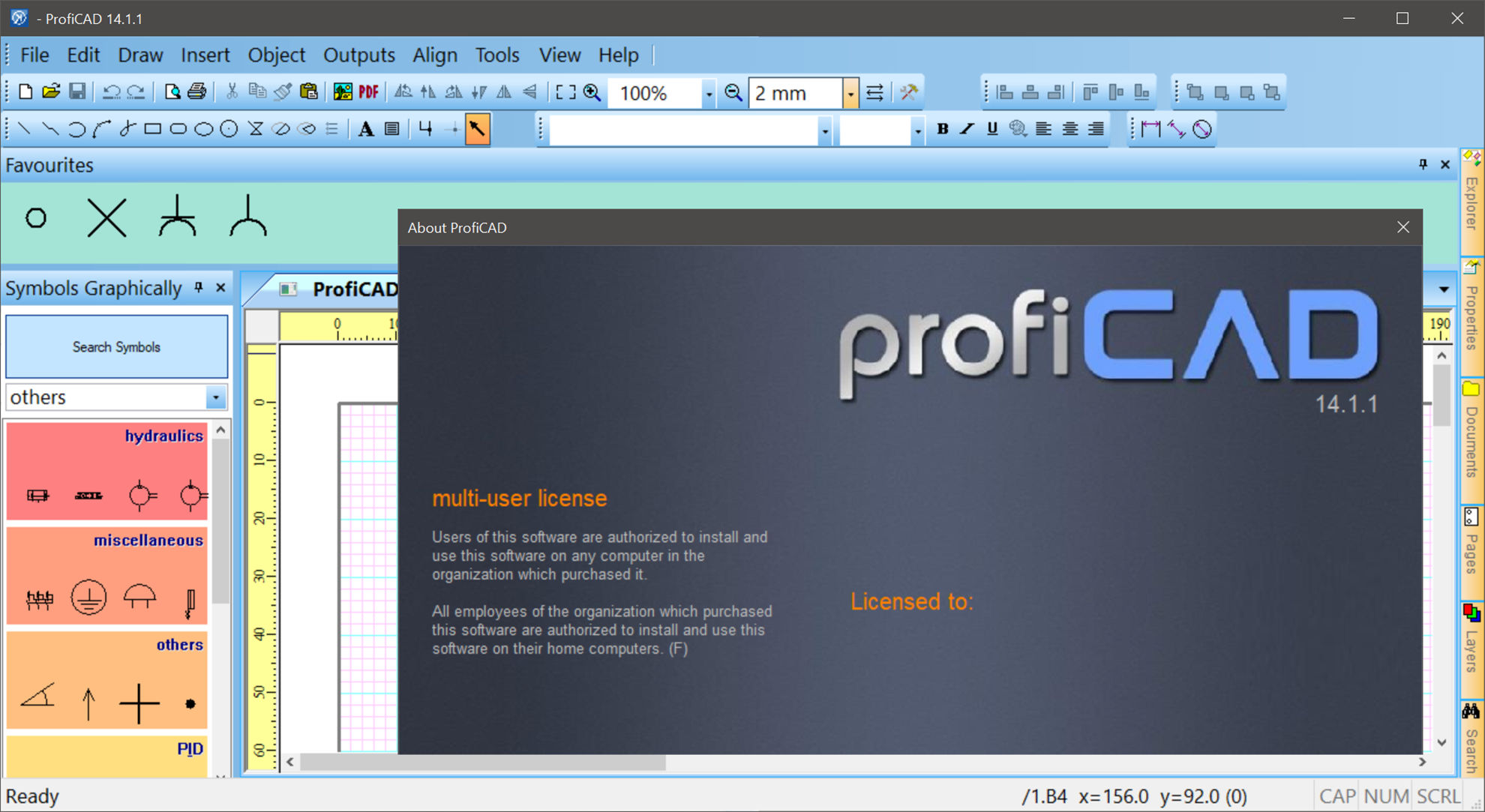Open the zoom percentage dropdown
This screenshot has height=812, width=1485.
click(709, 94)
